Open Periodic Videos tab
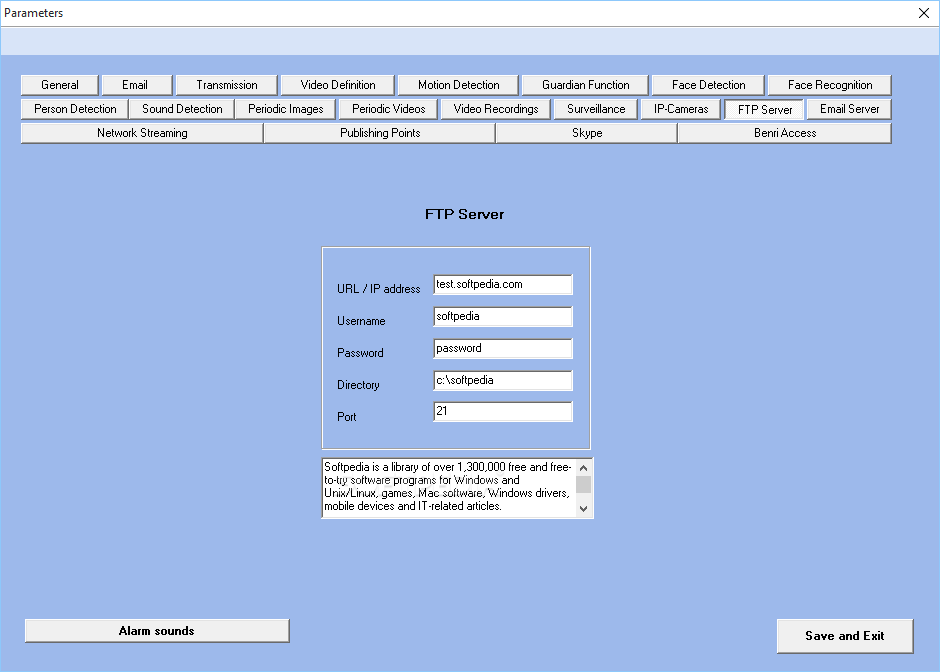 [388, 109]
